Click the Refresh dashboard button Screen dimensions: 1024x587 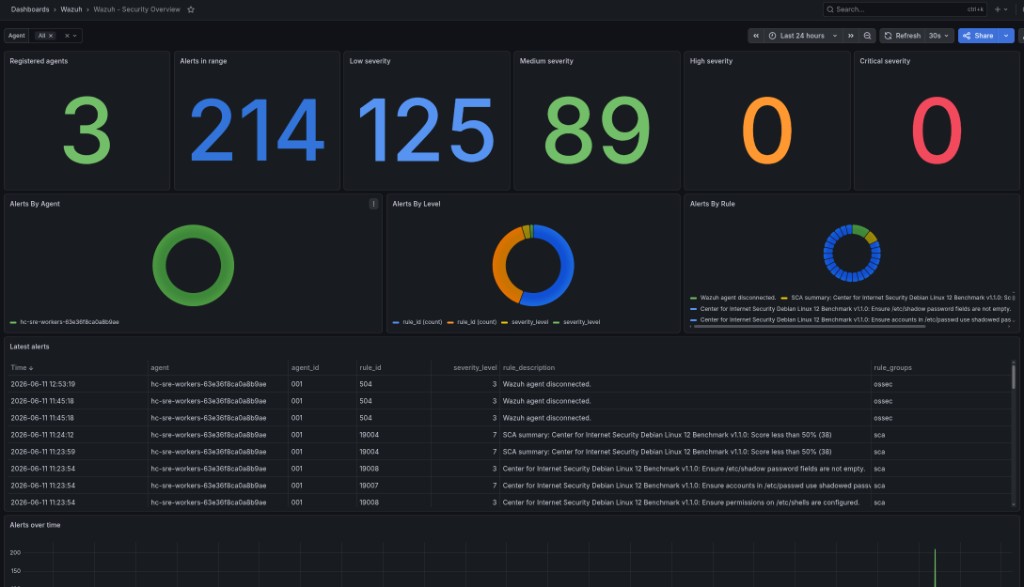[x=902, y=36]
